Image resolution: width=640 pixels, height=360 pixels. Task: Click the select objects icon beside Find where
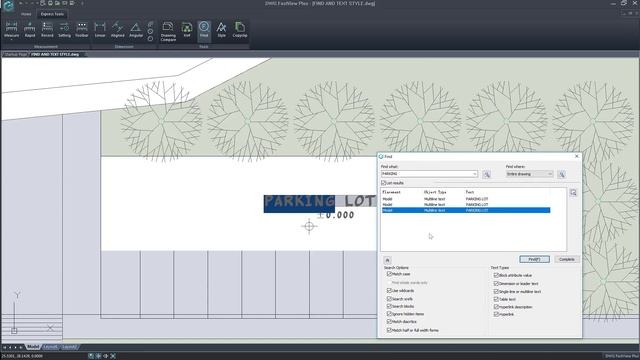click(562, 174)
